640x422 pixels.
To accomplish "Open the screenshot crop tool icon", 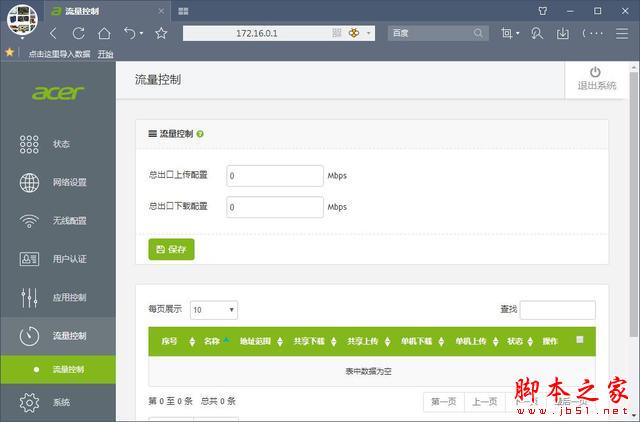I will [x=506, y=33].
